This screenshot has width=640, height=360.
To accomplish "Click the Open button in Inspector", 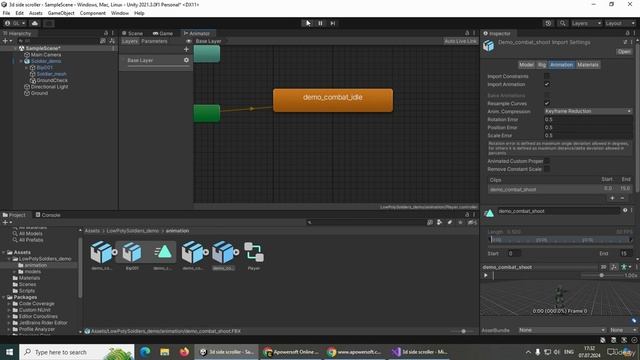I will pyautogui.click(x=624, y=52).
